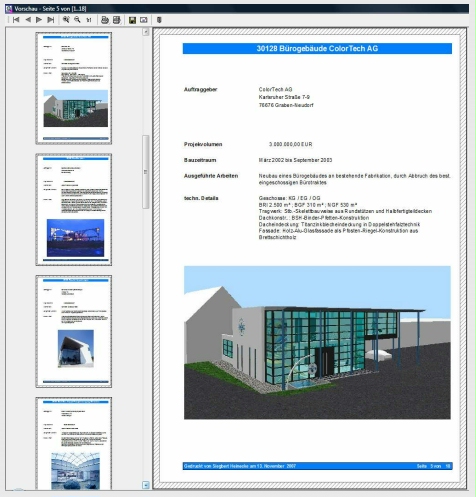Click the 'Bauzeitraum' label
Screen dimensions: 476x497
click(x=200, y=160)
